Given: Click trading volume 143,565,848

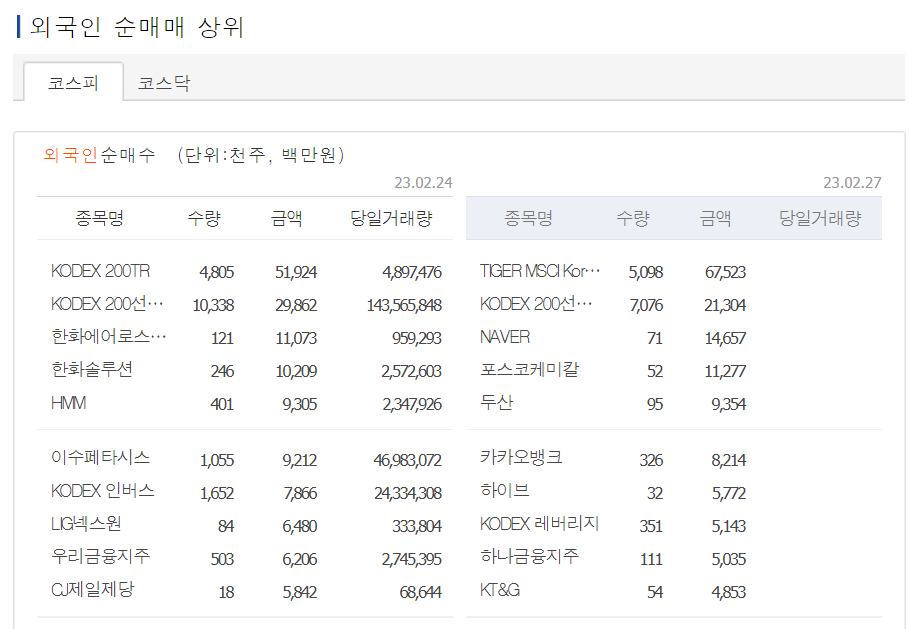Looking at the screenshot, I should tap(404, 305).
